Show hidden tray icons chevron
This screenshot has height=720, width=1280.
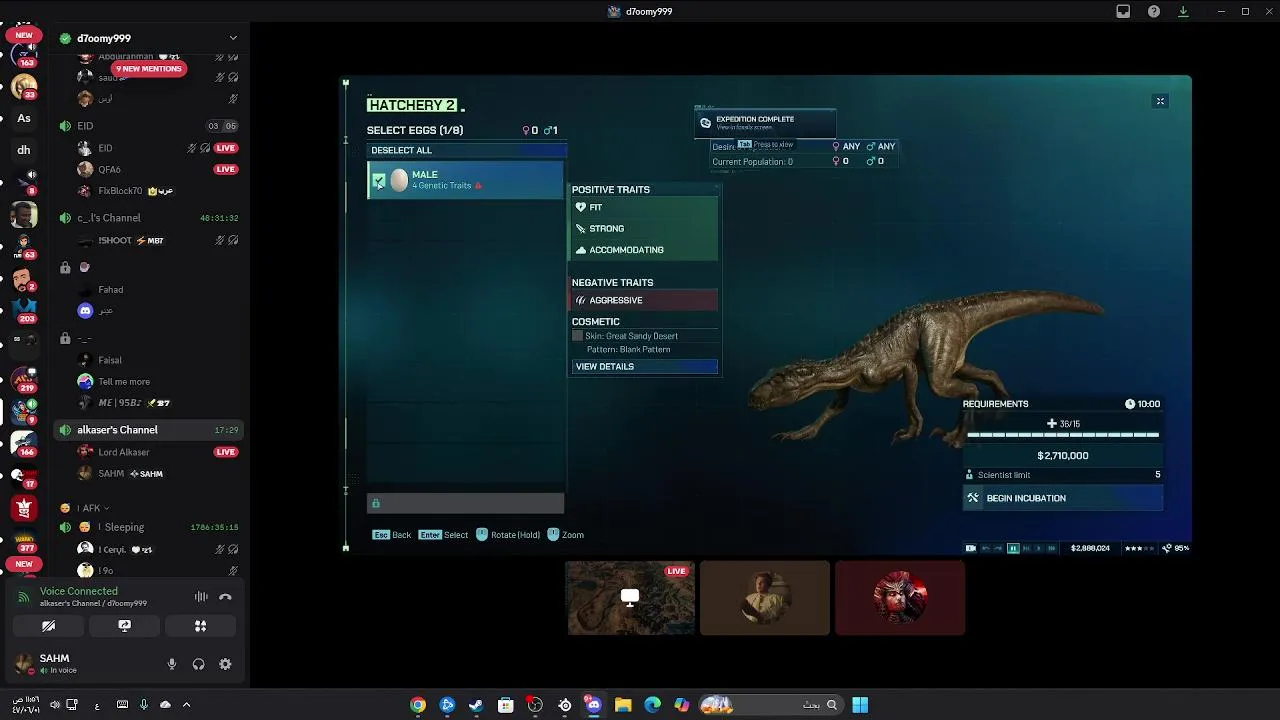[x=187, y=705]
